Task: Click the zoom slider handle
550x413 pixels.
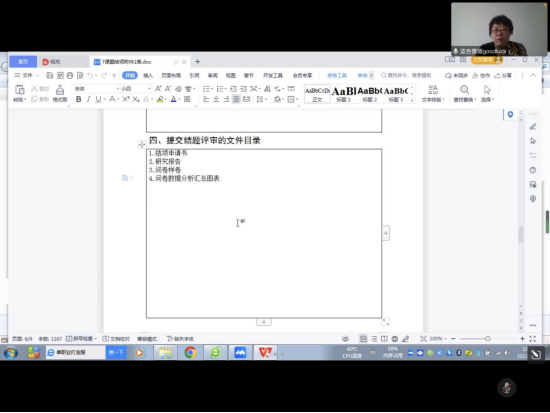Action: [x=488, y=339]
